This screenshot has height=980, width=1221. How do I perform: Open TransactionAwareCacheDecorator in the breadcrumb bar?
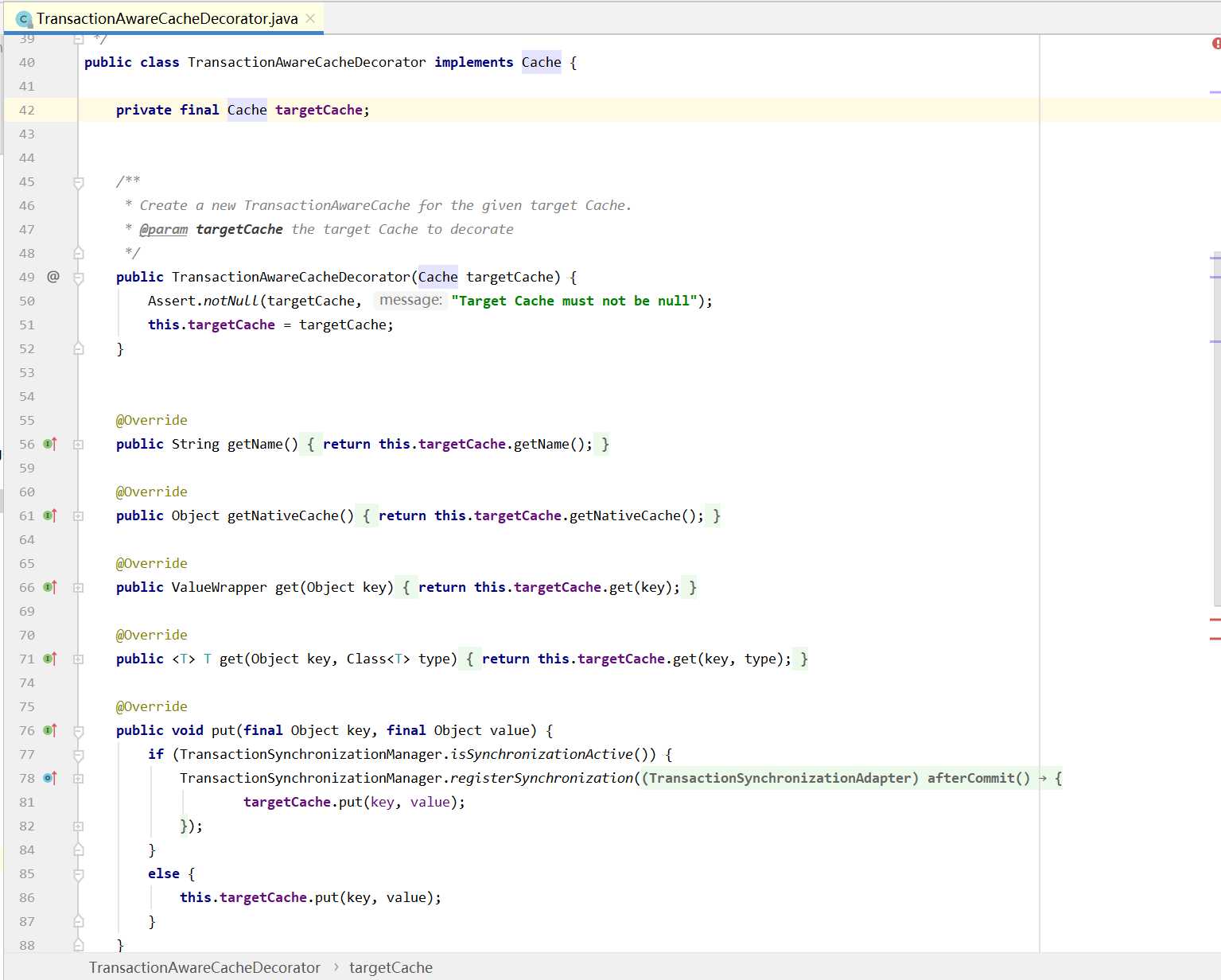[204, 967]
